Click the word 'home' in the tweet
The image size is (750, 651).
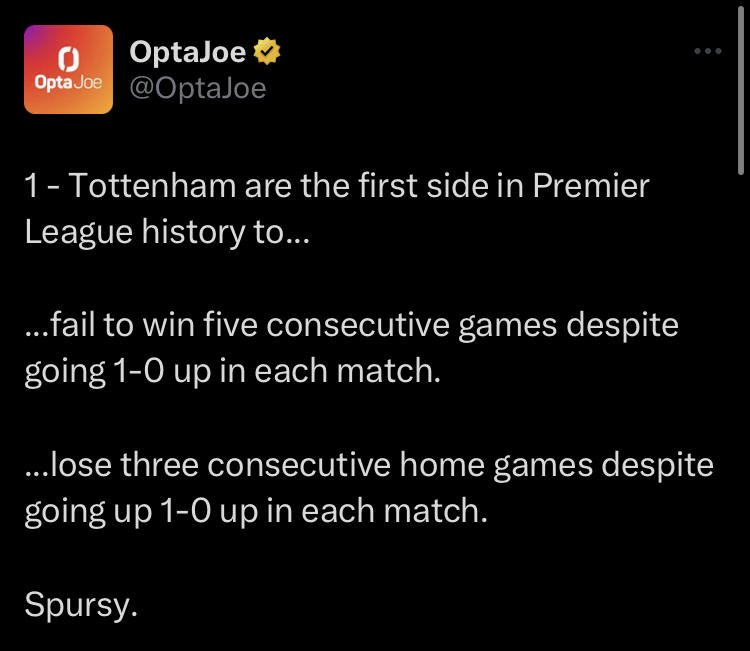tap(442, 465)
